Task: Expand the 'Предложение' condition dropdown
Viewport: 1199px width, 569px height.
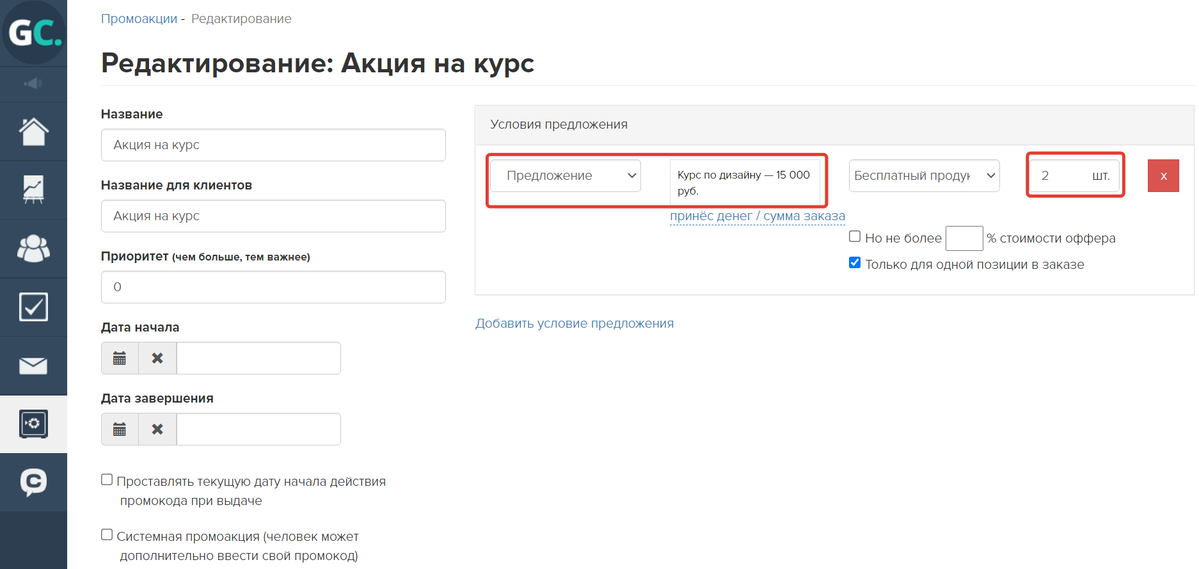Action: [565, 176]
